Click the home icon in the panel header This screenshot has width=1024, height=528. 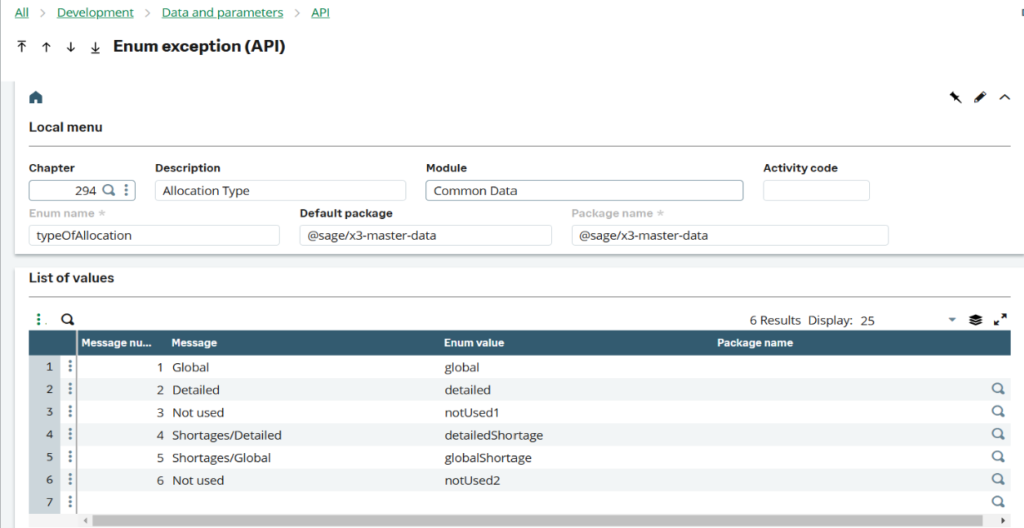(x=36, y=97)
